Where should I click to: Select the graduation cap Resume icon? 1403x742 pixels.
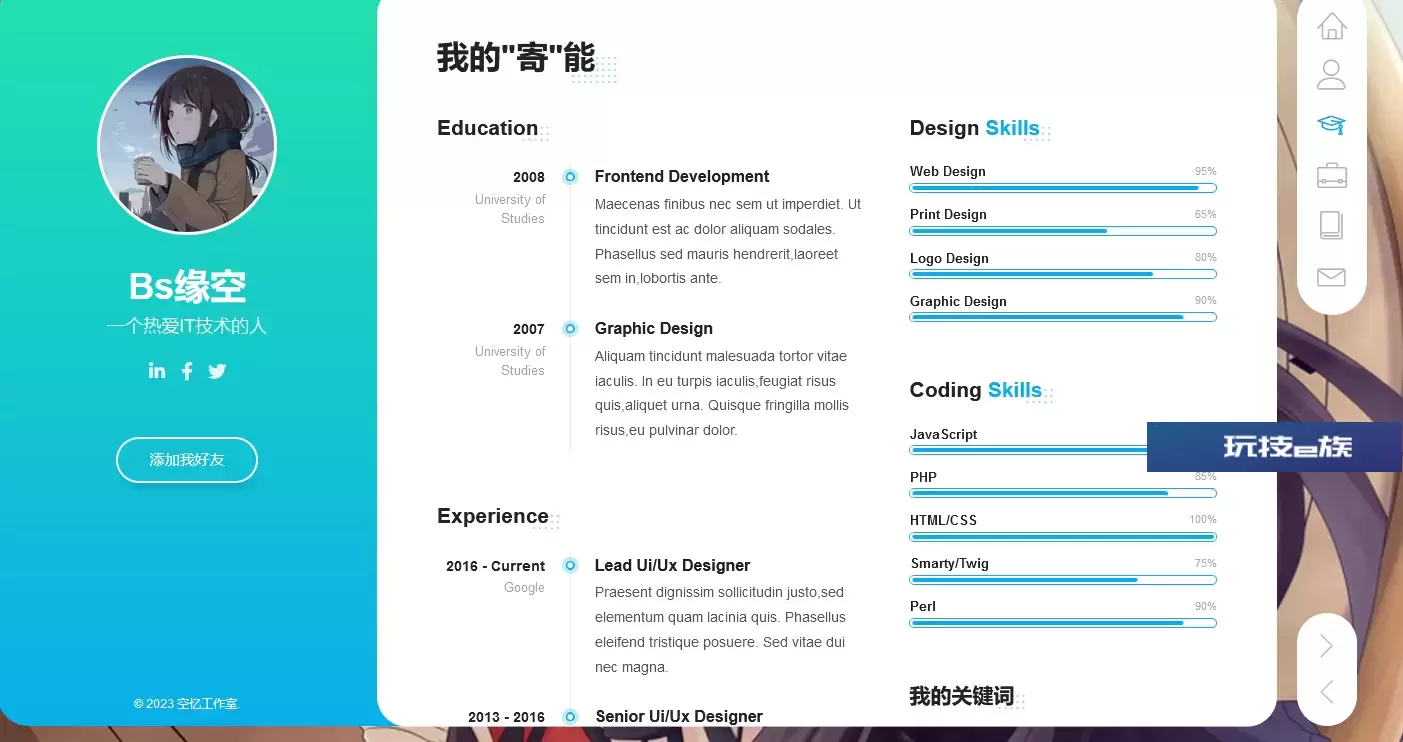coord(1331,124)
